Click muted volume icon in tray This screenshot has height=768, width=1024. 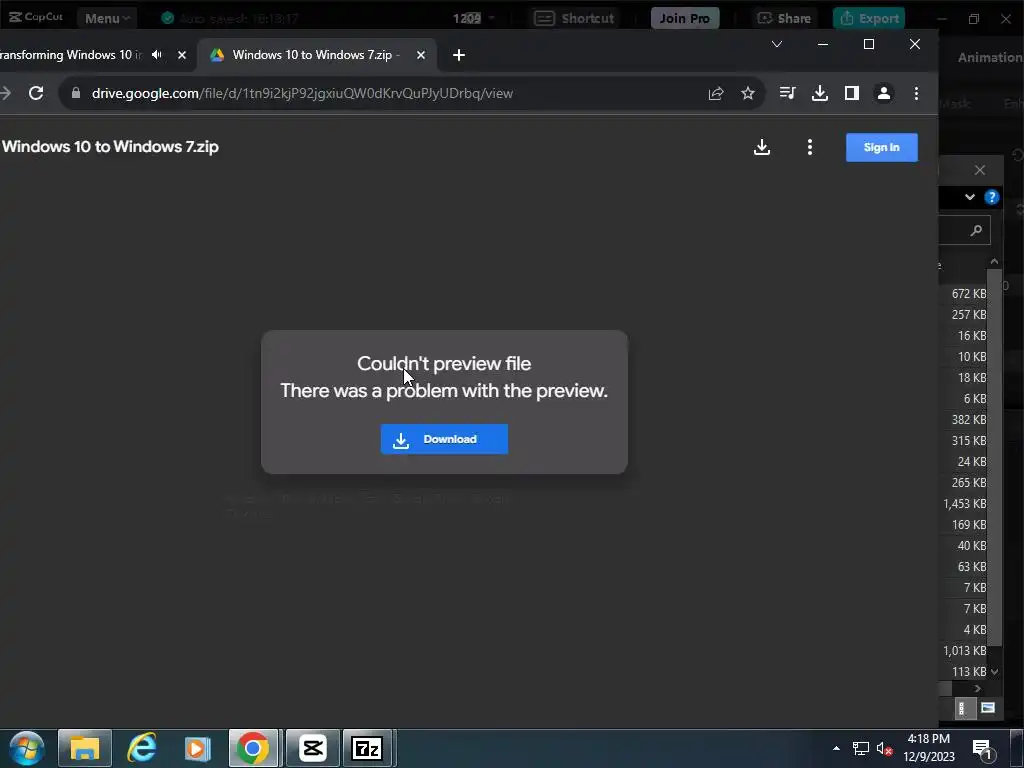pos(884,748)
